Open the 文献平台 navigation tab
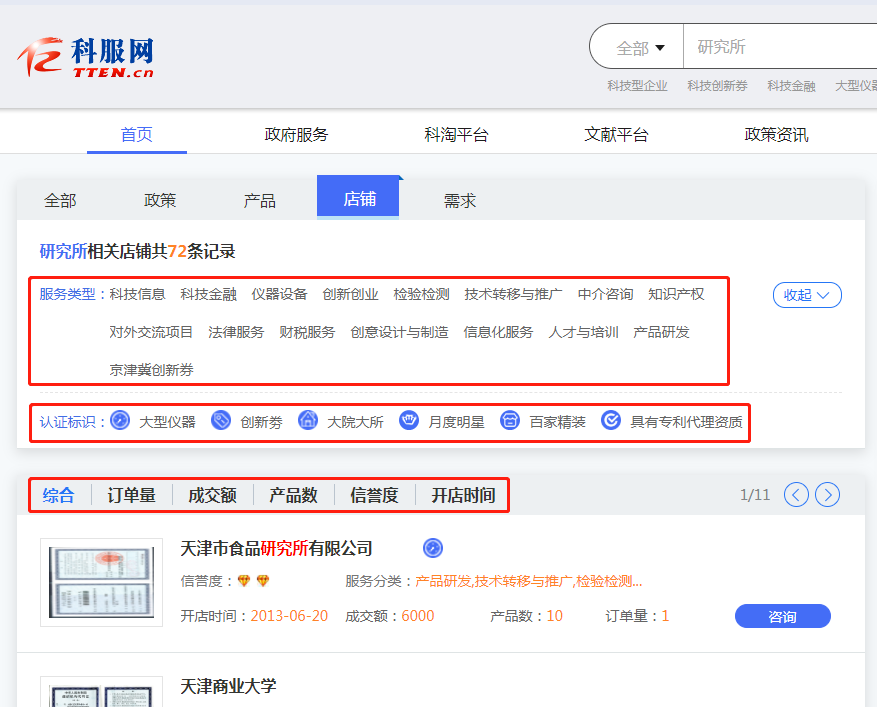This screenshot has width=877, height=707. [616, 134]
